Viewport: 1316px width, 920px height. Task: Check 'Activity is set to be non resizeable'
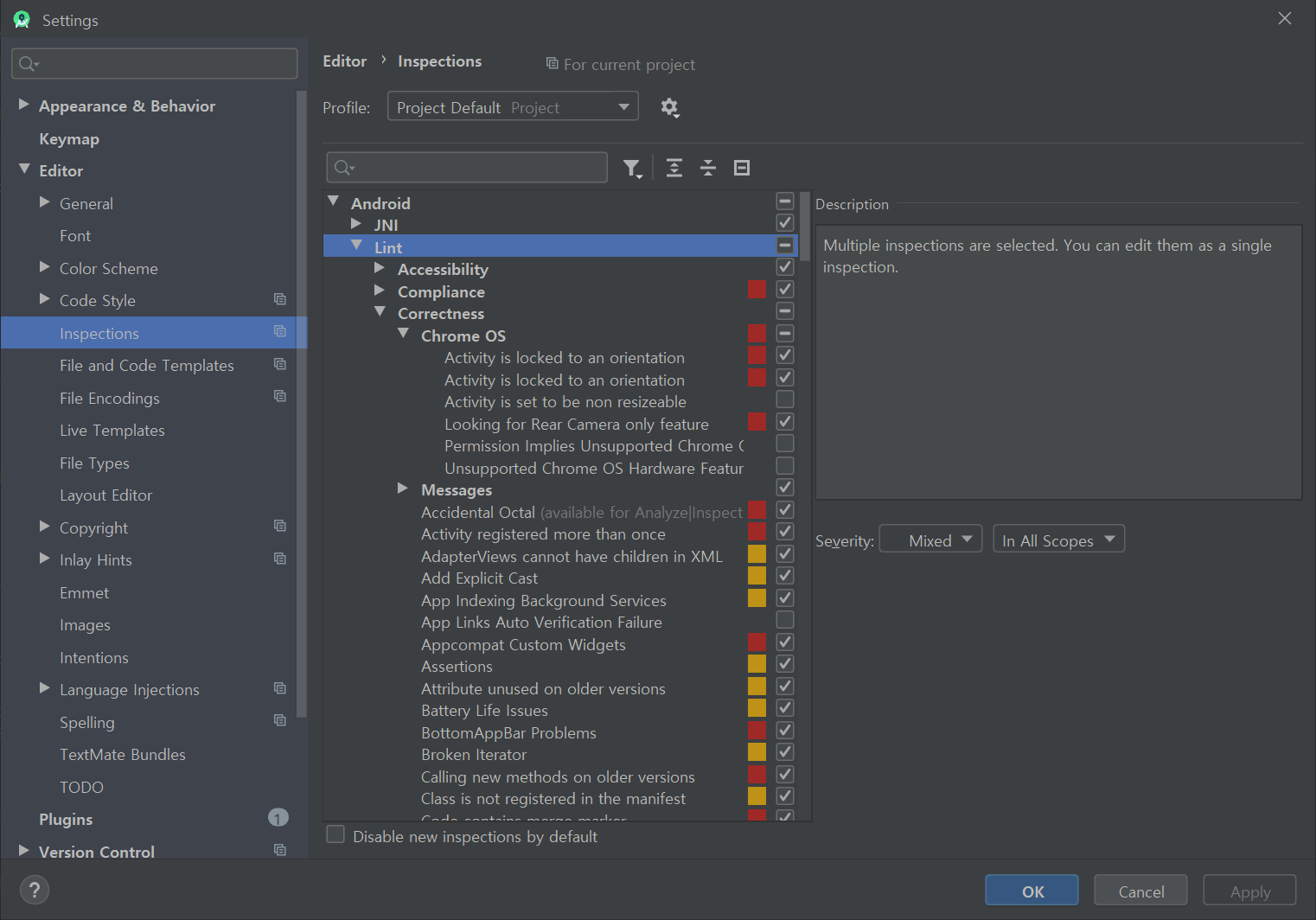[785, 399]
